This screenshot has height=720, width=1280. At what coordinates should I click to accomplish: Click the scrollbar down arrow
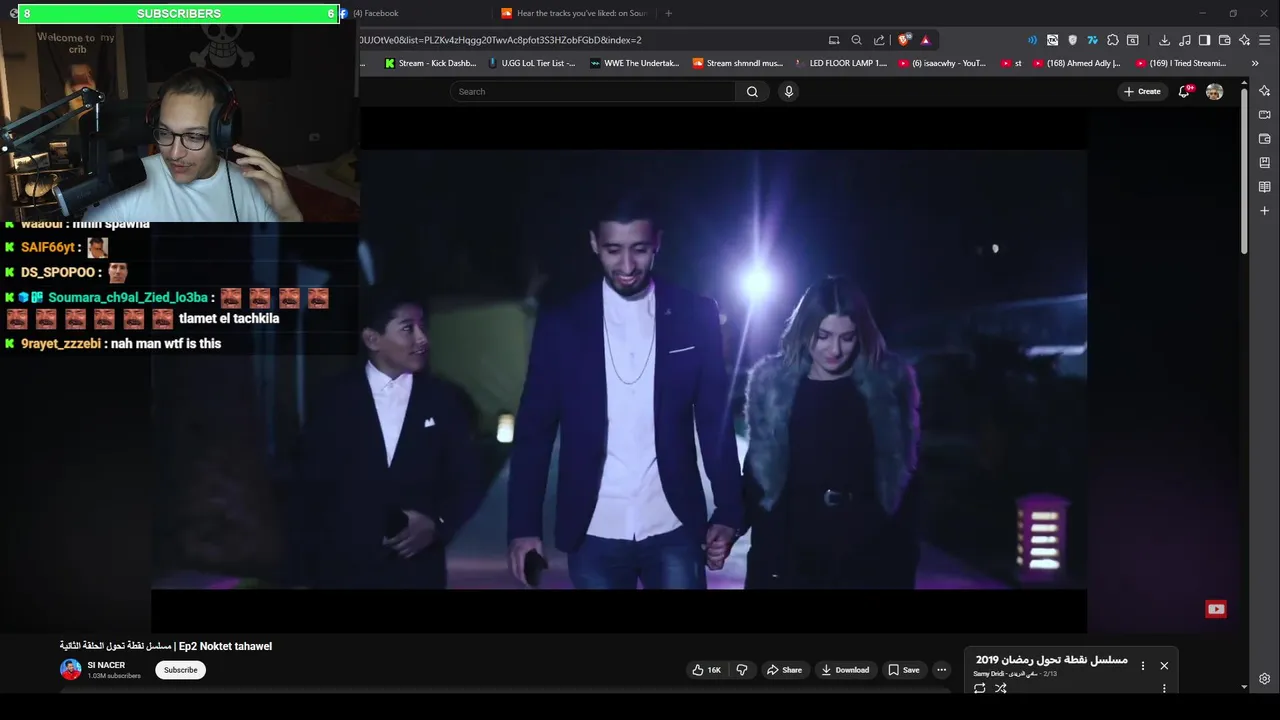click(x=1244, y=687)
